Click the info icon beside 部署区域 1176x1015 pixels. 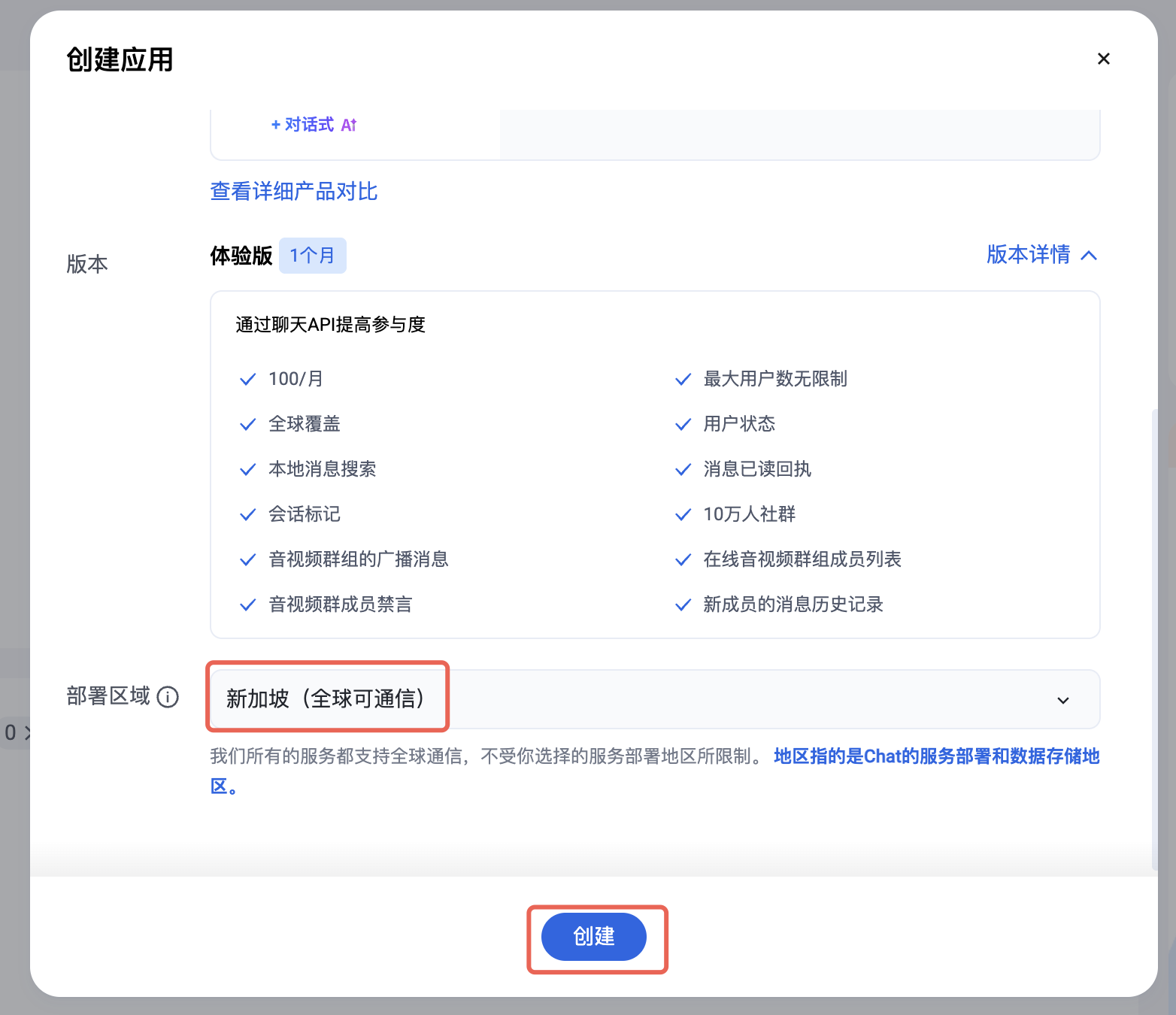point(168,697)
